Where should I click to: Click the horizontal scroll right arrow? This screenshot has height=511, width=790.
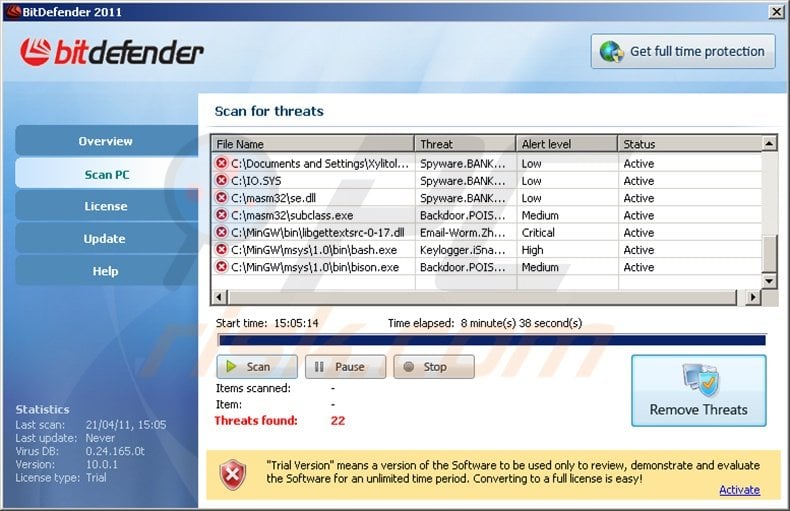click(x=753, y=297)
